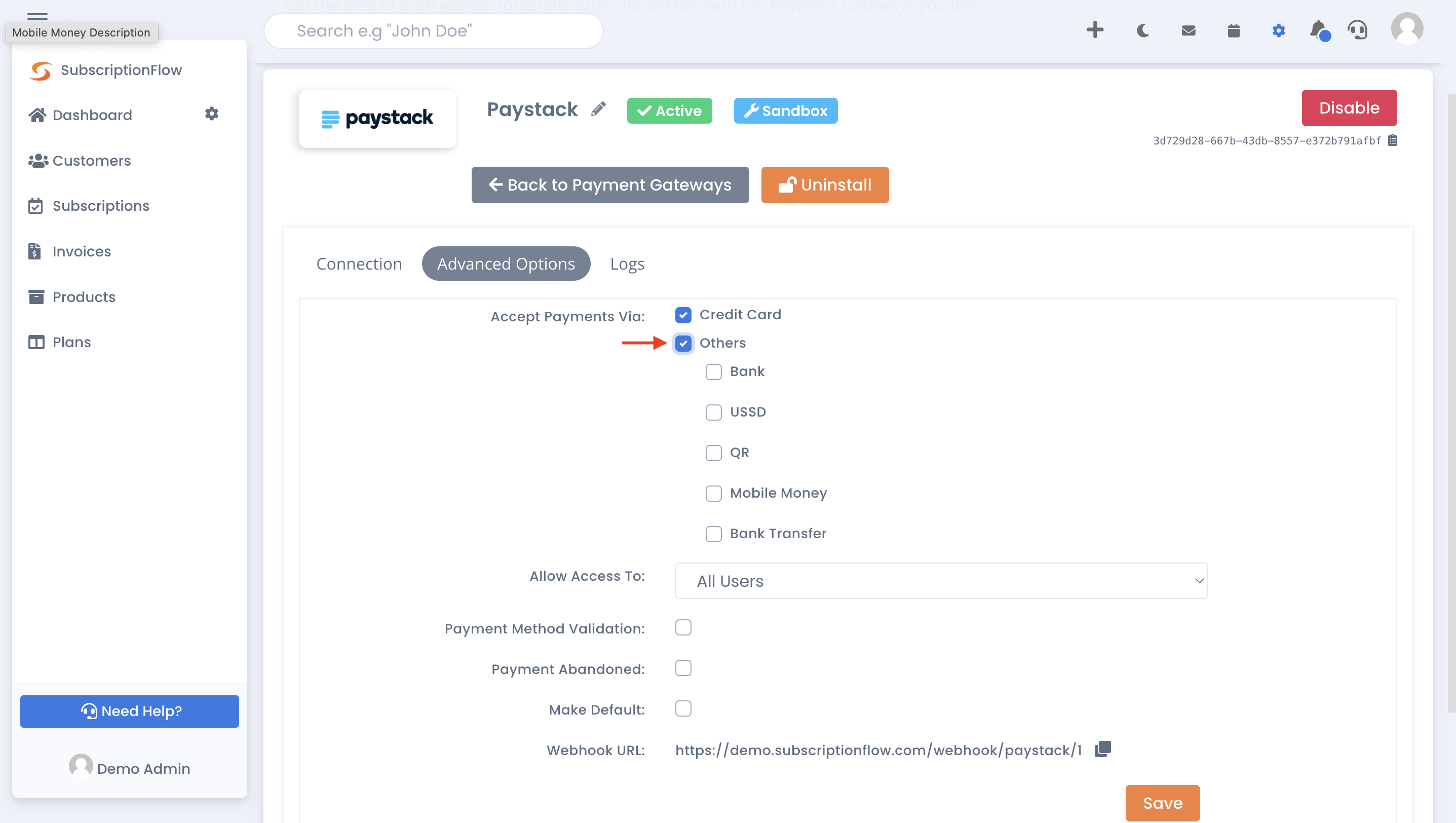Switch to the Logs tab

pyautogui.click(x=626, y=264)
